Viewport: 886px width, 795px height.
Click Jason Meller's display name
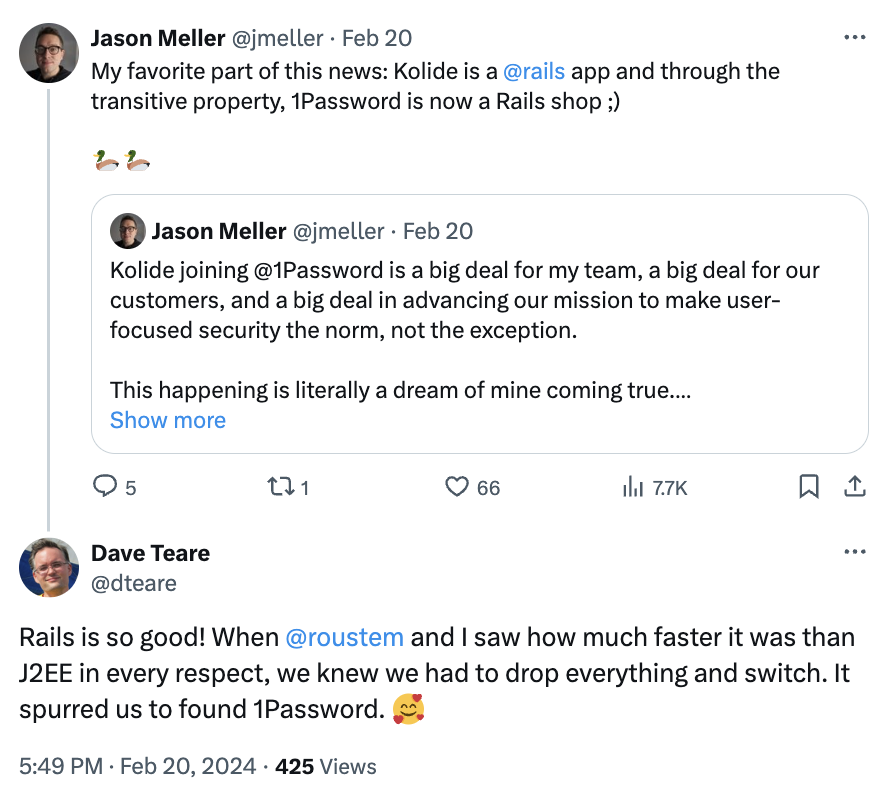158,38
